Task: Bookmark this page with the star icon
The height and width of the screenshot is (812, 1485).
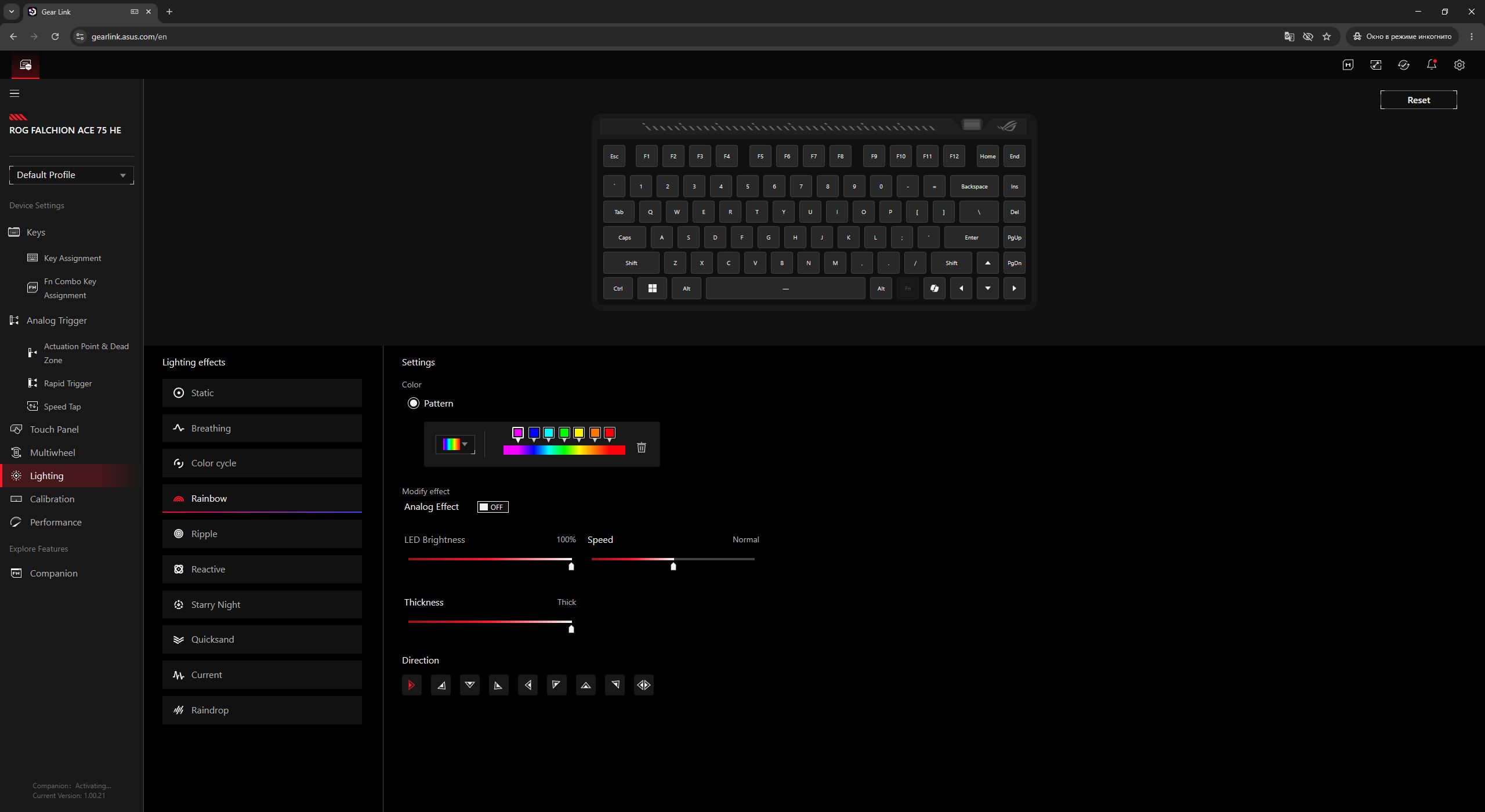Action: pyautogui.click(x=1327, y=37)
